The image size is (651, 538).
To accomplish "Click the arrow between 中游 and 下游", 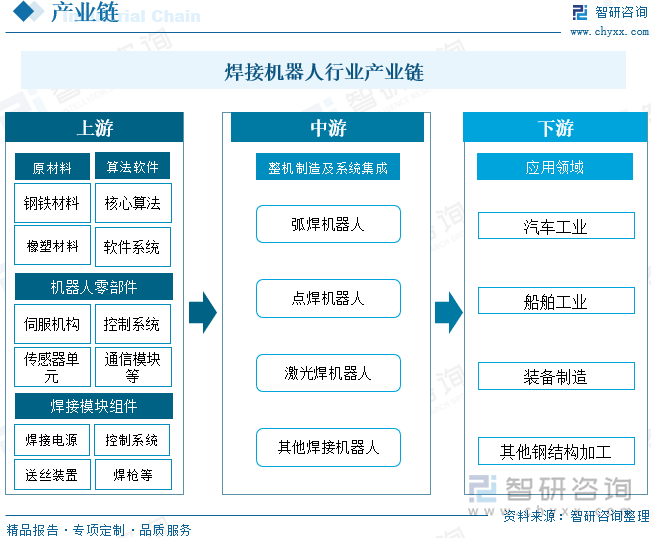I will pyautogui.click(x=449, y=312).
